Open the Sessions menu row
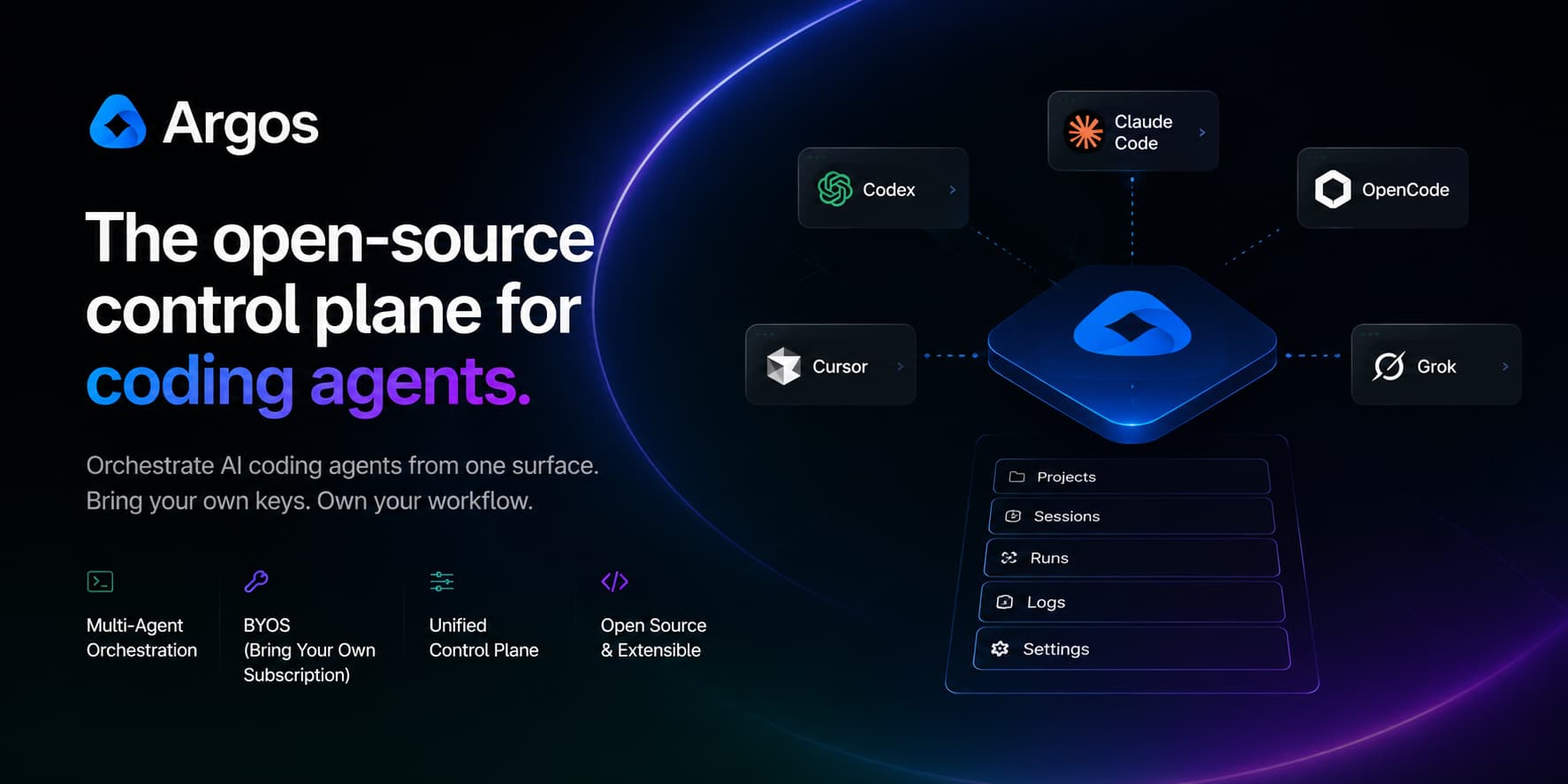This screenshot has height=784, width=1568. [x=1131, y=516]
